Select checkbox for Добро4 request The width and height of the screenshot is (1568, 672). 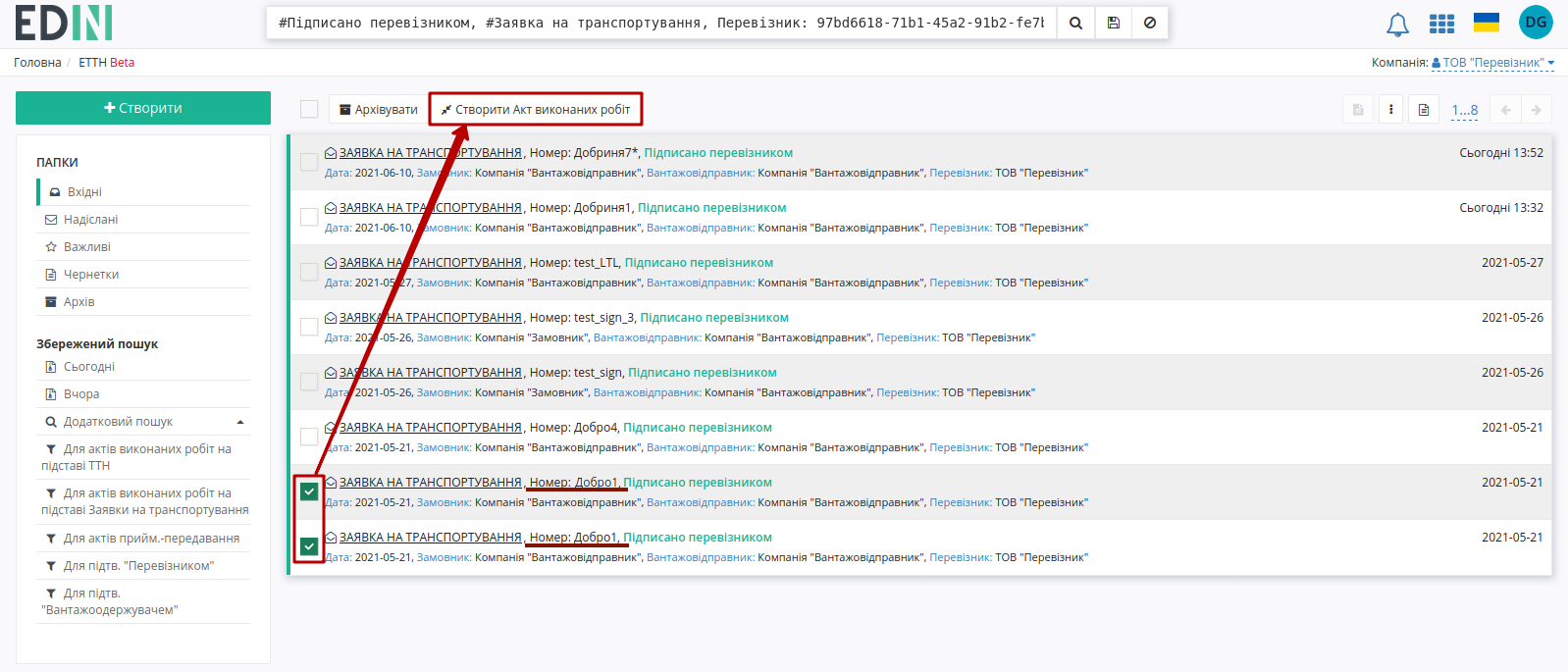(x=309, y=437)
